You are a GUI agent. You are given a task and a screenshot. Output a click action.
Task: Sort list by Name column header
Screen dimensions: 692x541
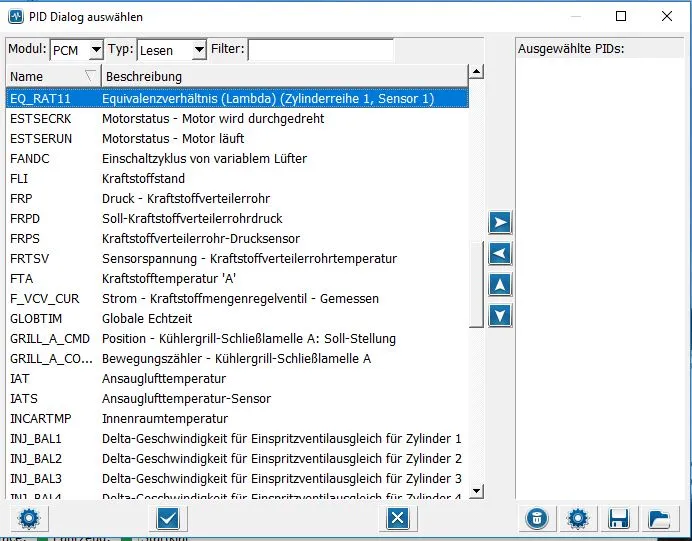coord(52,76)
